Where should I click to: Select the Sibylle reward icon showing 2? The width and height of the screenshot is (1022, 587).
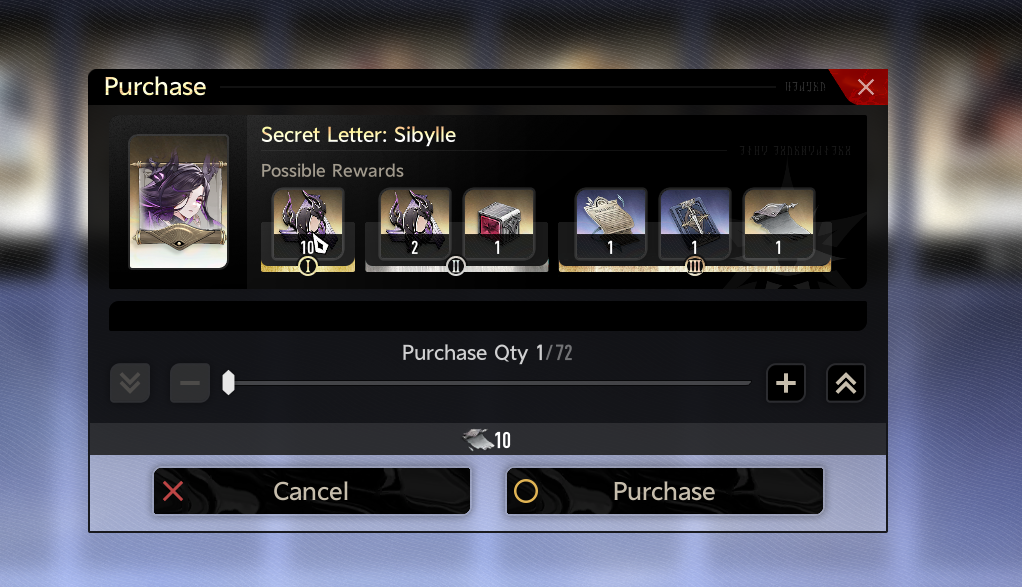415,223
